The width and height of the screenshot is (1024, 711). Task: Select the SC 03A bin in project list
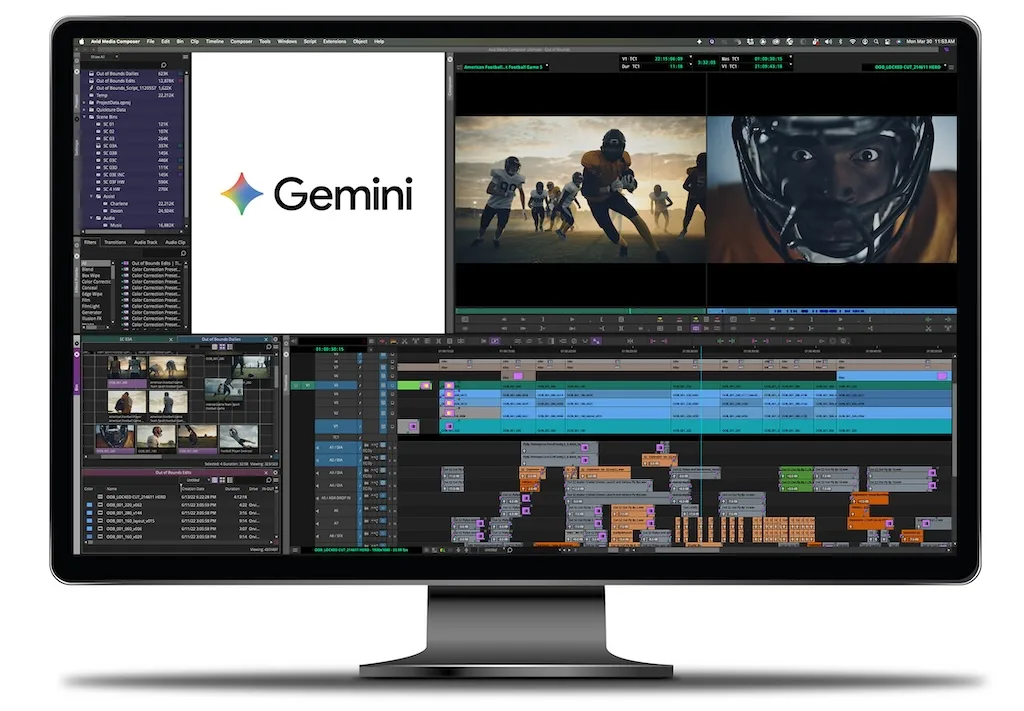click(111, 144)
